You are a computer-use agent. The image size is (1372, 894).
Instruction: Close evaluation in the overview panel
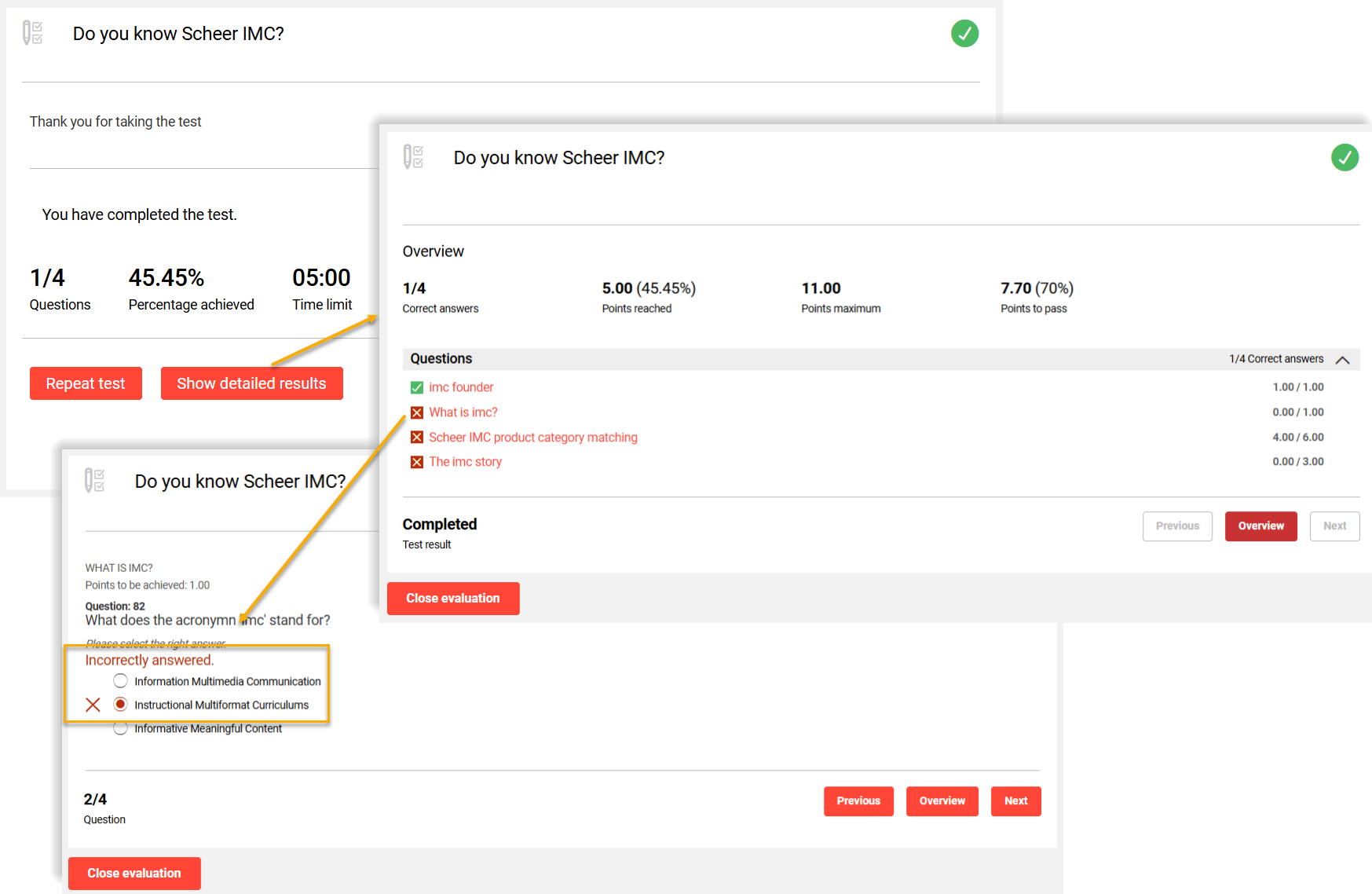(x=453, y=599)
